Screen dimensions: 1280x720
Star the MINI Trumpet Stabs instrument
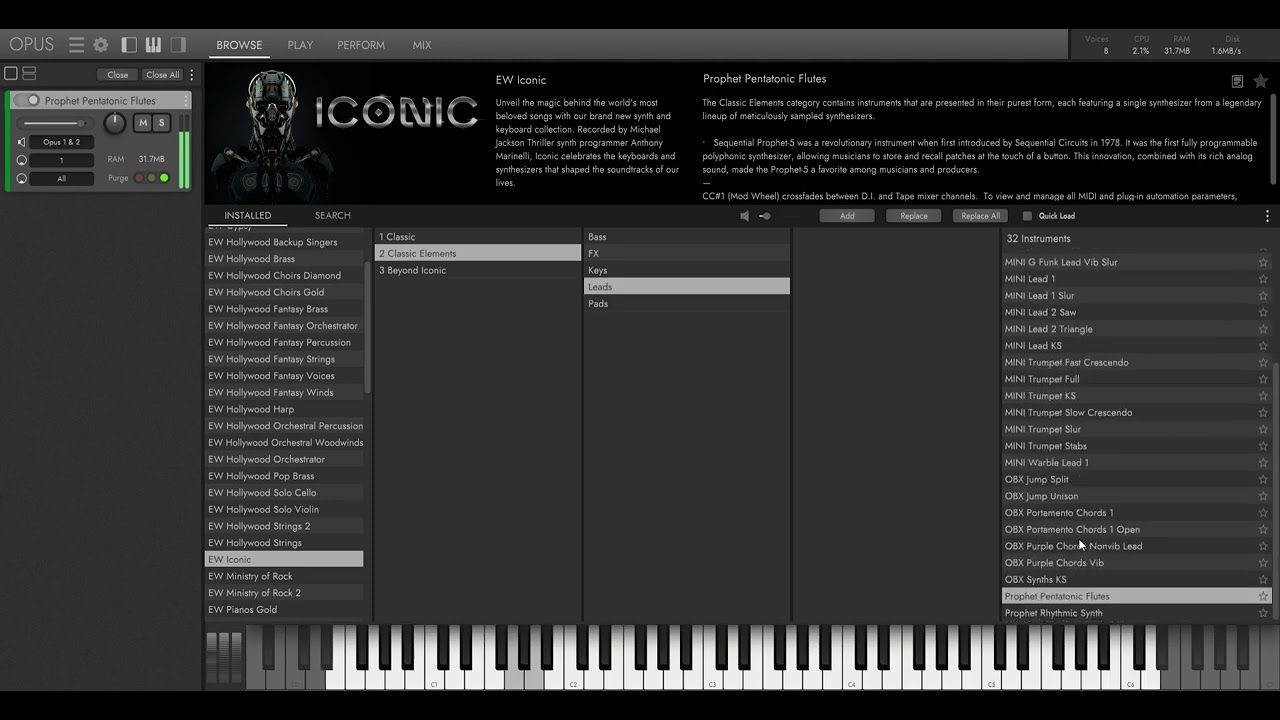[x=1263, y=446]
